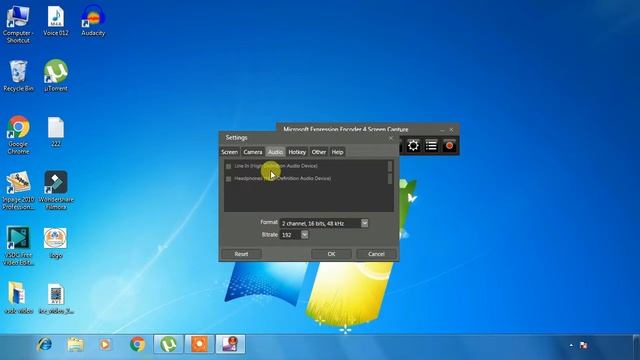Switch to the orange app in the taskbar
The height and width of the screenshot is (360, 640).
click(199, 344)
